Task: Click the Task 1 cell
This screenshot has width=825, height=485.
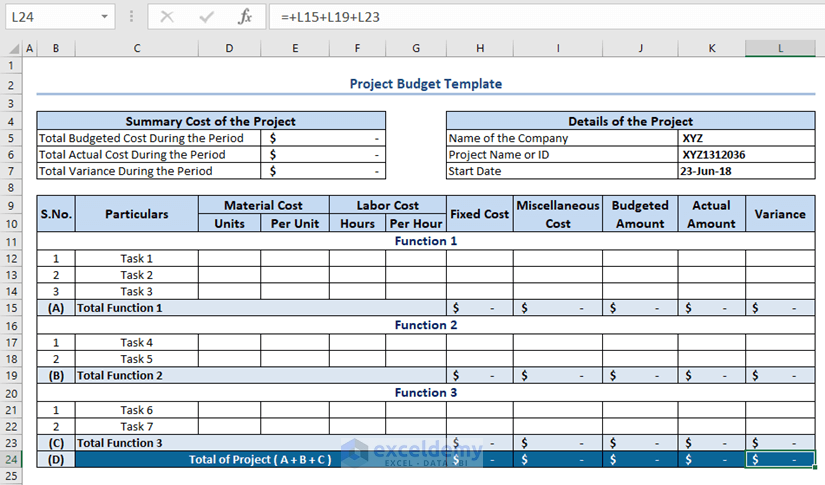Action: pyautogui.click(x=137, y=258)
